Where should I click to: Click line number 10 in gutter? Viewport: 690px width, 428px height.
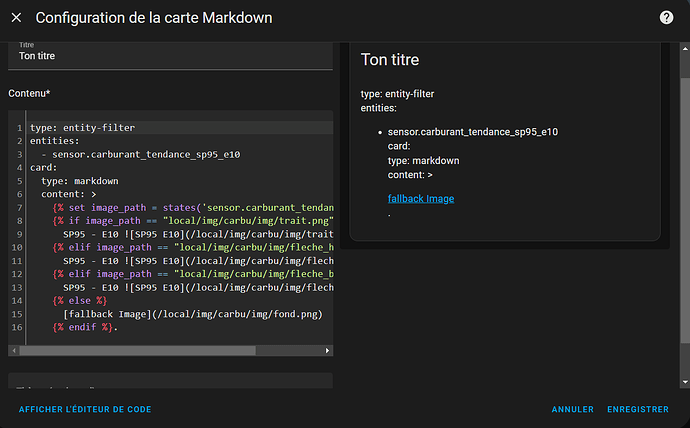(17, 247)
